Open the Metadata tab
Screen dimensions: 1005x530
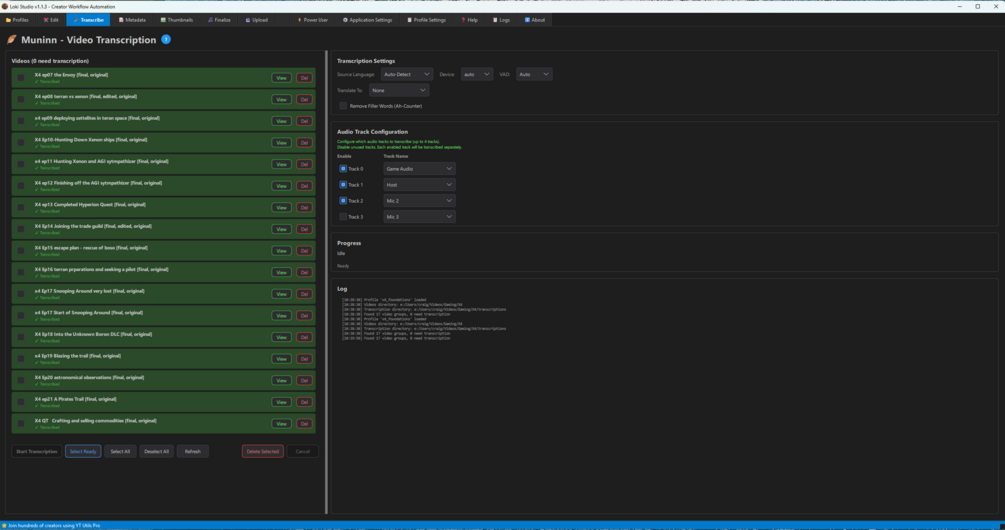pos(133,20)
